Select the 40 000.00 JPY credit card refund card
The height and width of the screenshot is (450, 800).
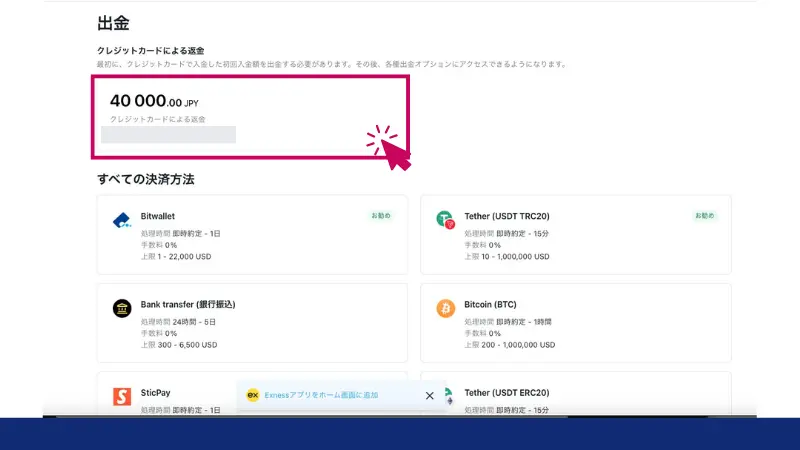[x=250, y=117]
